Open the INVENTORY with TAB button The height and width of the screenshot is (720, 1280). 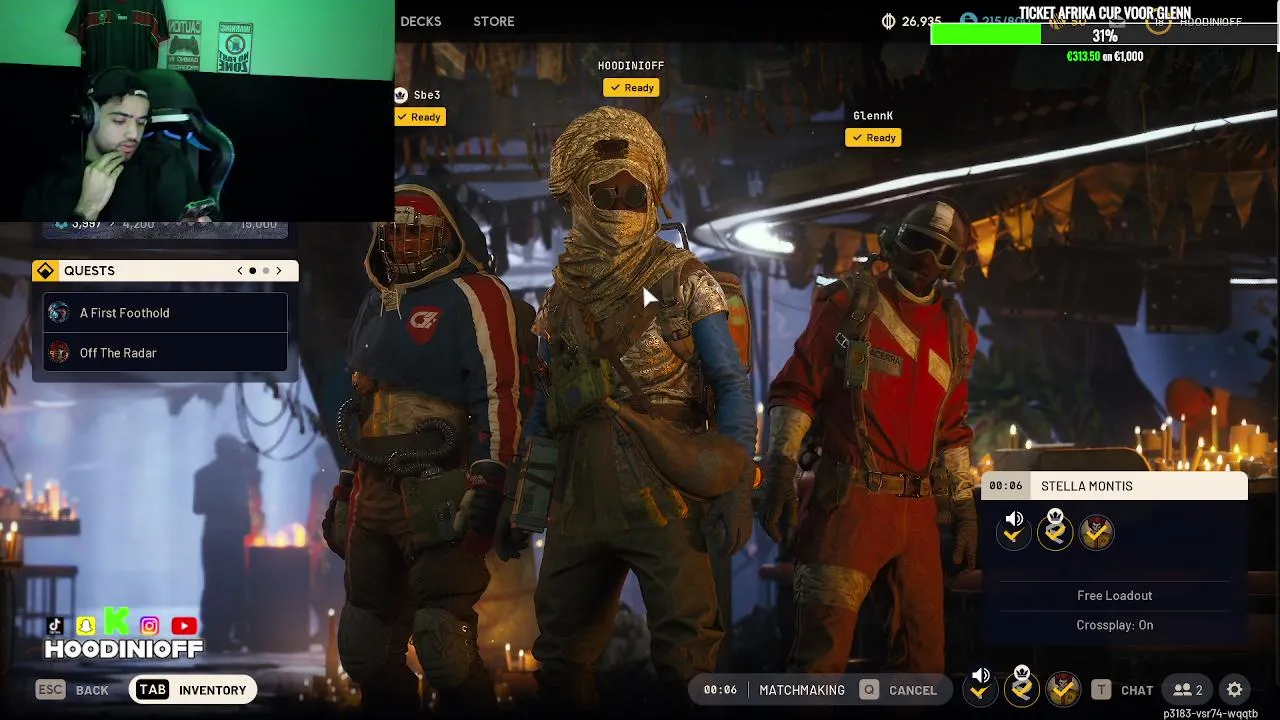[x=193, y=690]
